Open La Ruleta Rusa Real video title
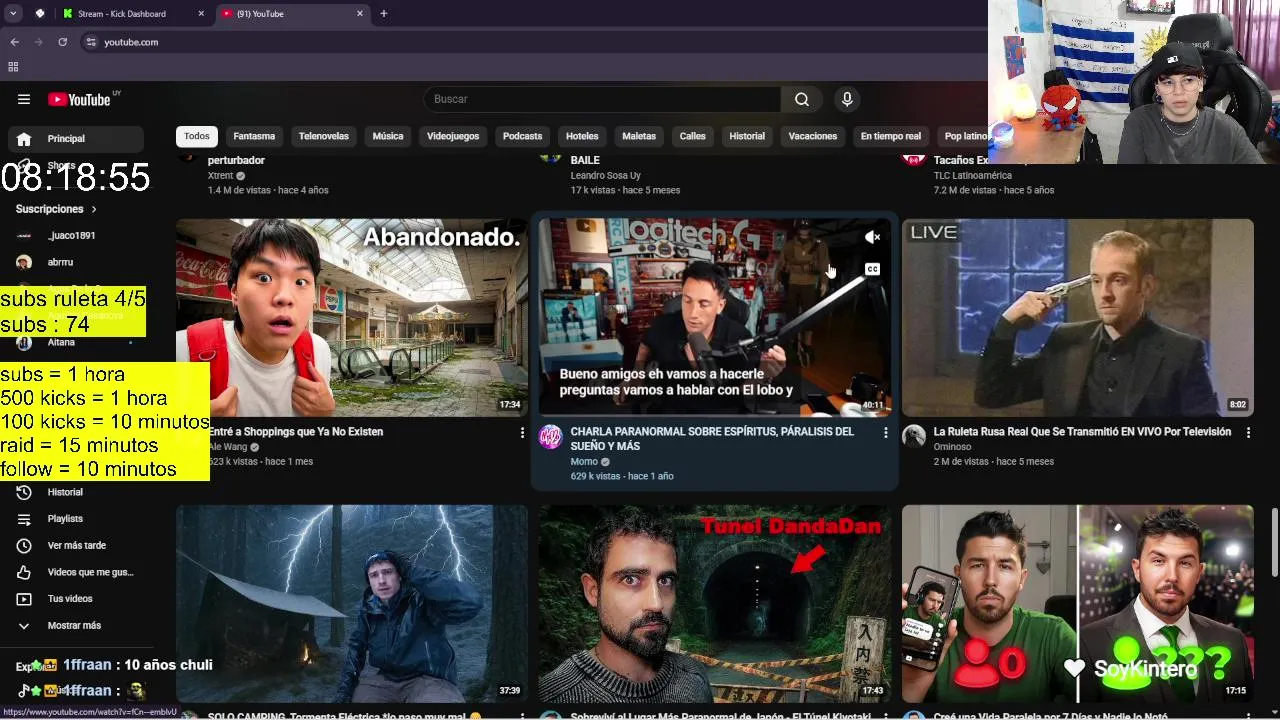 (x=1082, y=432)
